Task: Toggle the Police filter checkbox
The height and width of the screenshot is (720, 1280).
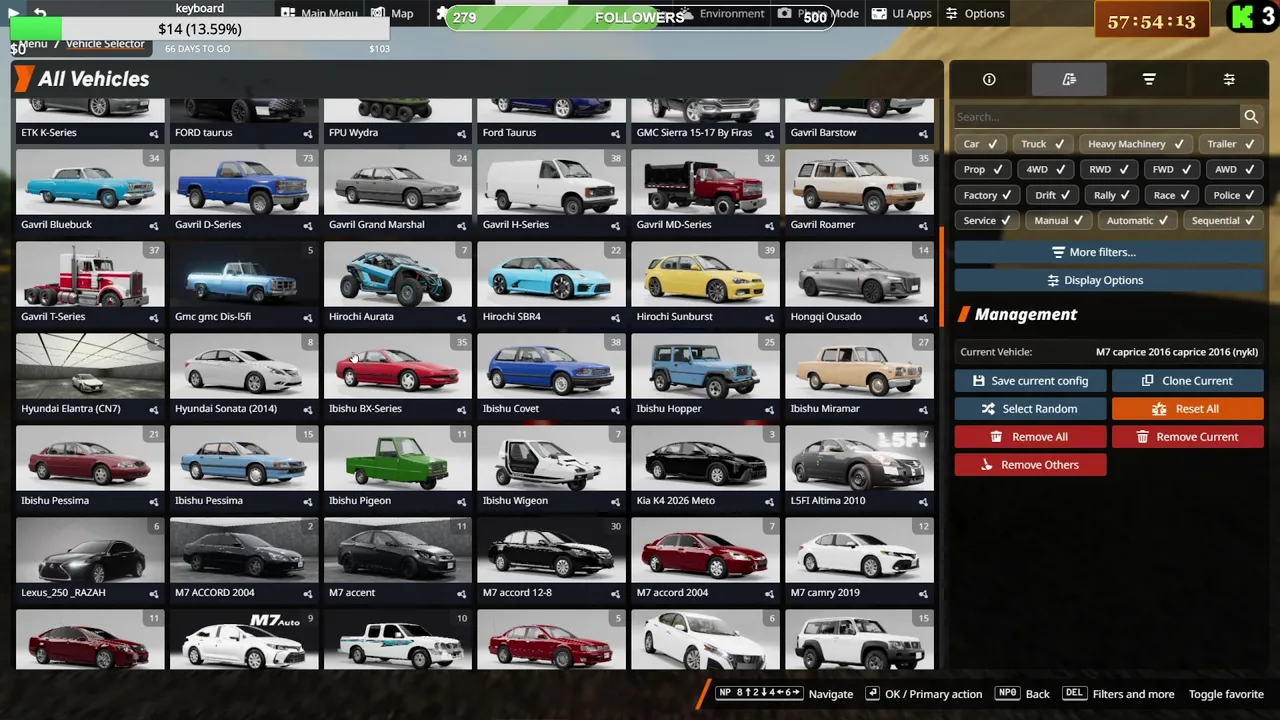Action: click(x=1233, y=196)
